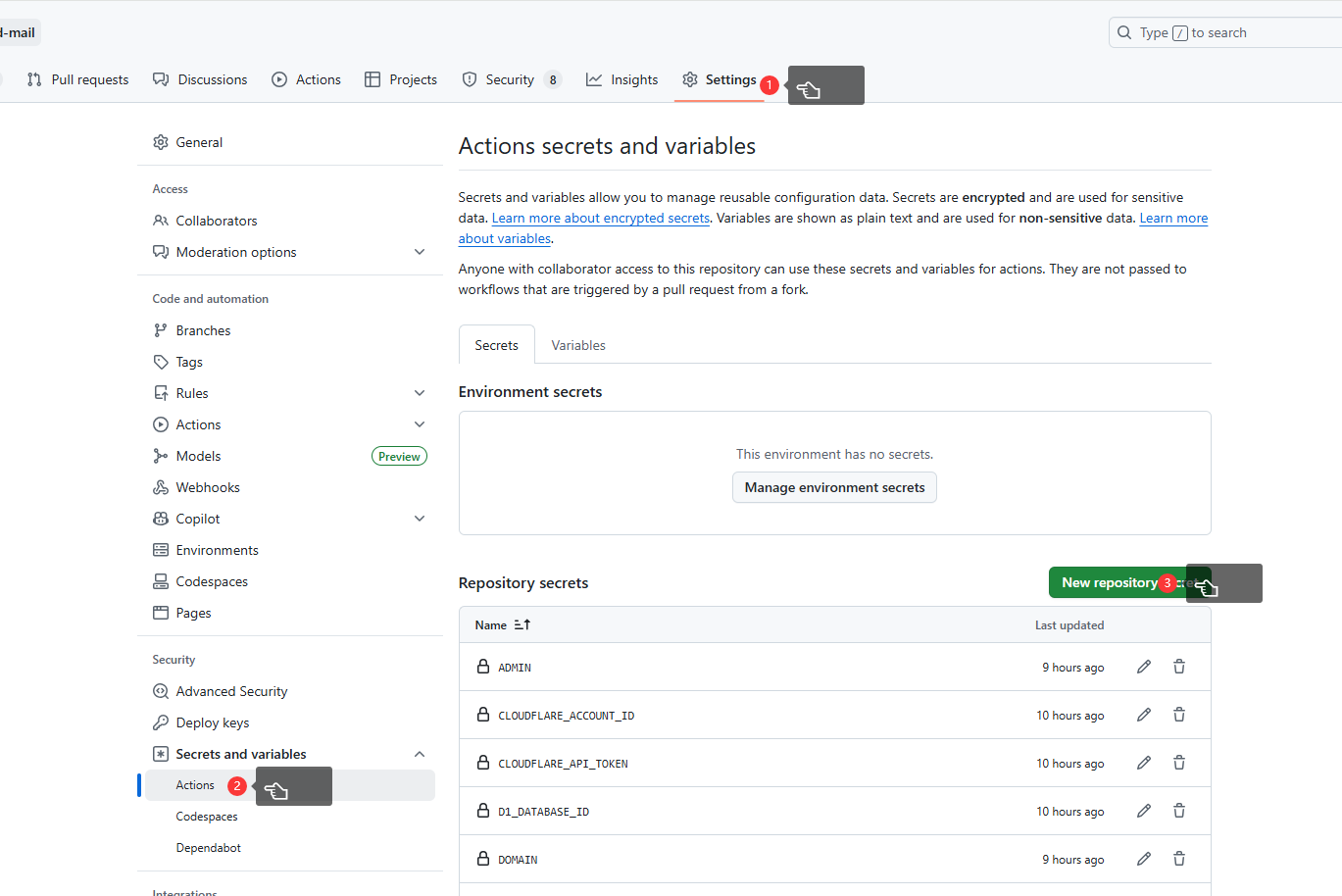Open Webhooks using its webhook icon
Viewport: 1342px width, 896px height.
pos(160,487)
